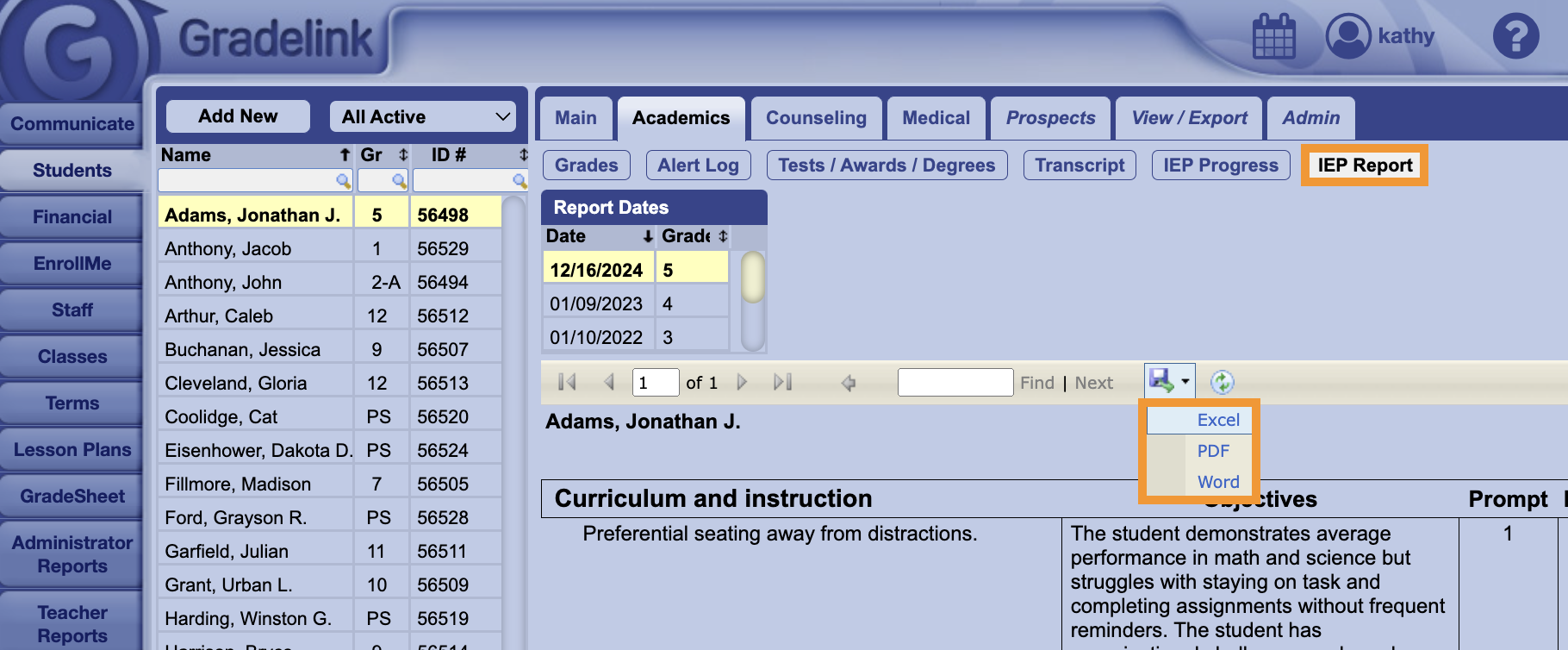This screenshot has height=650, width=1568.
Task: Sort student list by Gr arrows
Action: click(x=402, y=155)
